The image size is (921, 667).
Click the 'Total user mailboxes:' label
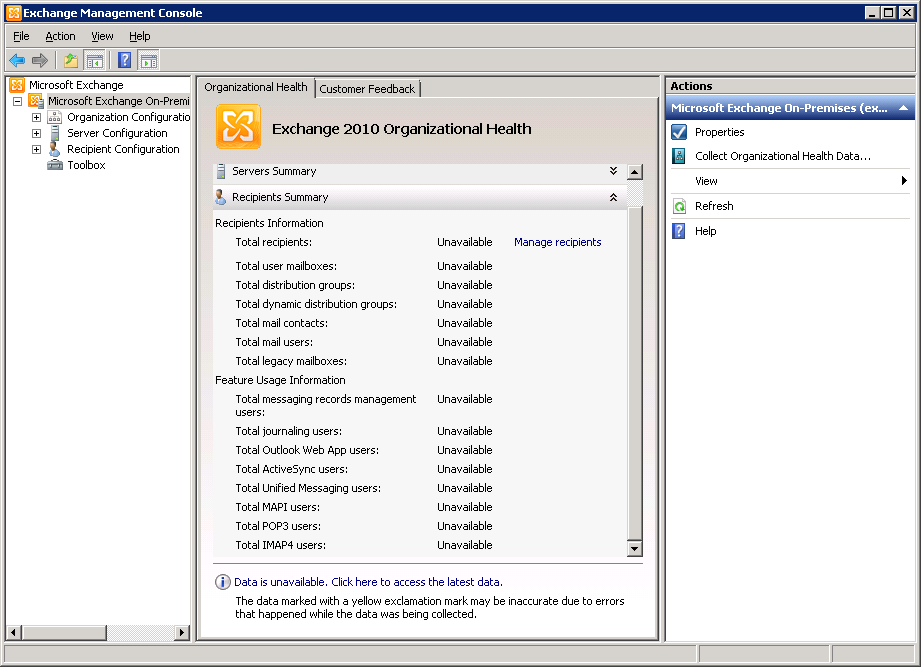click(286, 266)
